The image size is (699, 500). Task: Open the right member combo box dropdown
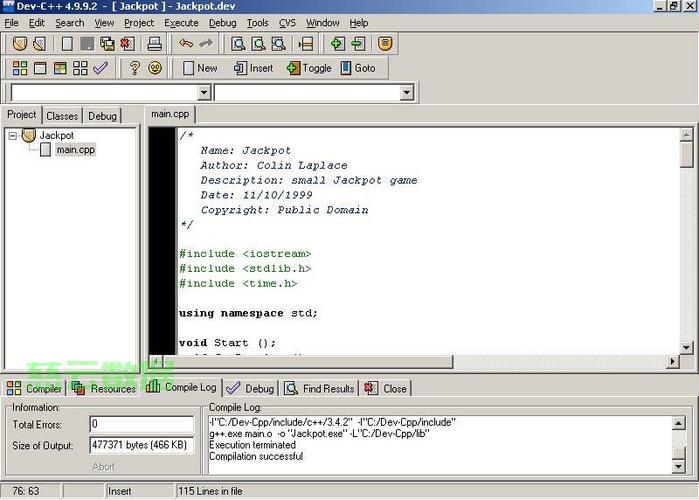coord(407,93)
